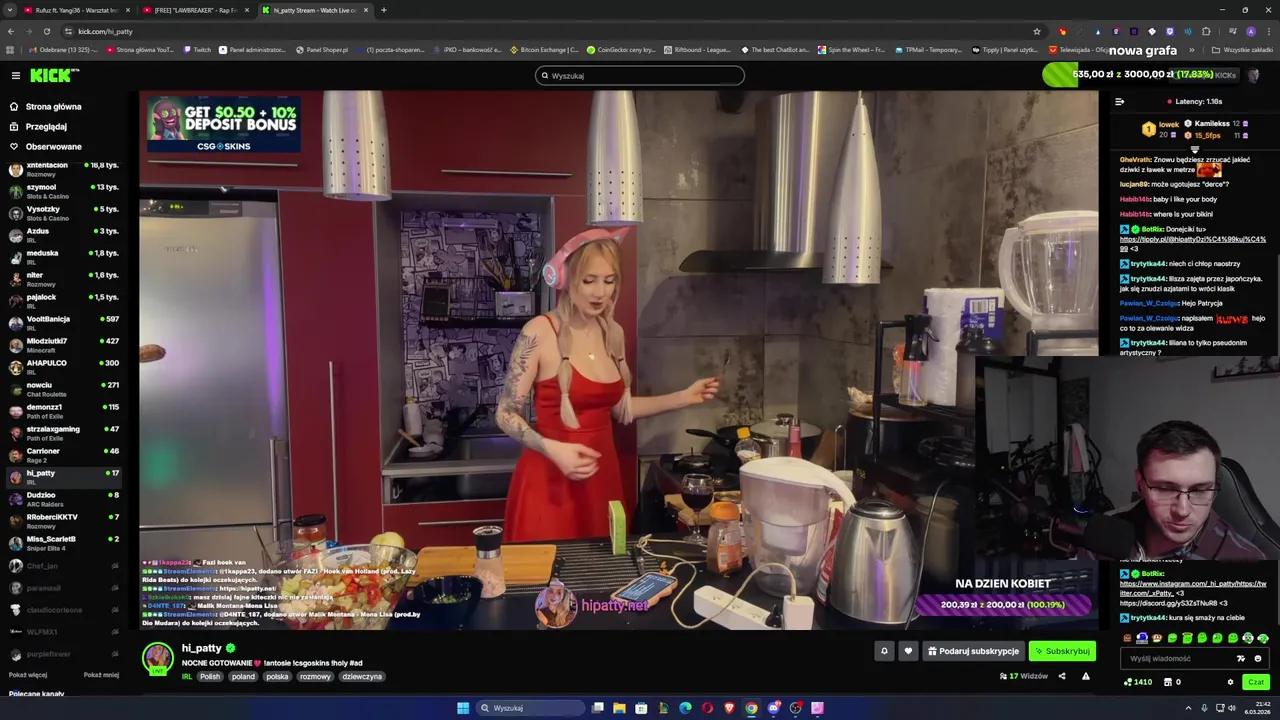Open the Twitch bookmark
The height and width of the screenshot is (720, 1280).
tap(197, 50)
